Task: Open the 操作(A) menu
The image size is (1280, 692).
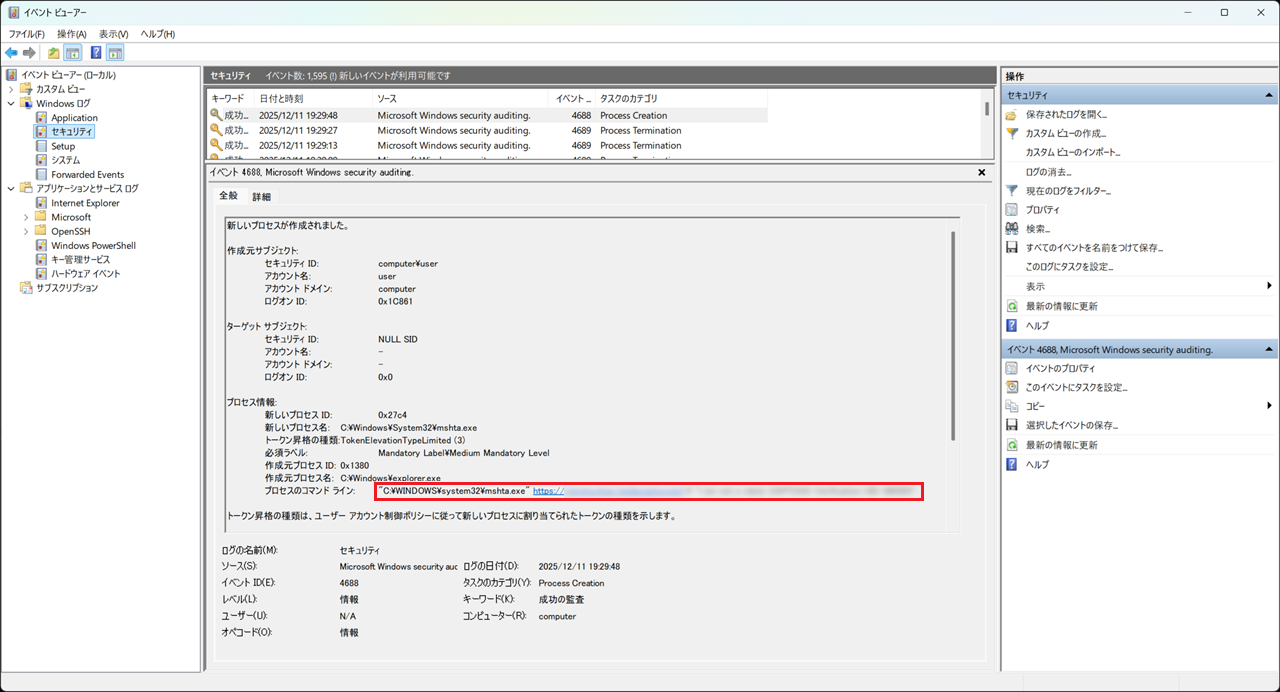Action: point(71,34)
